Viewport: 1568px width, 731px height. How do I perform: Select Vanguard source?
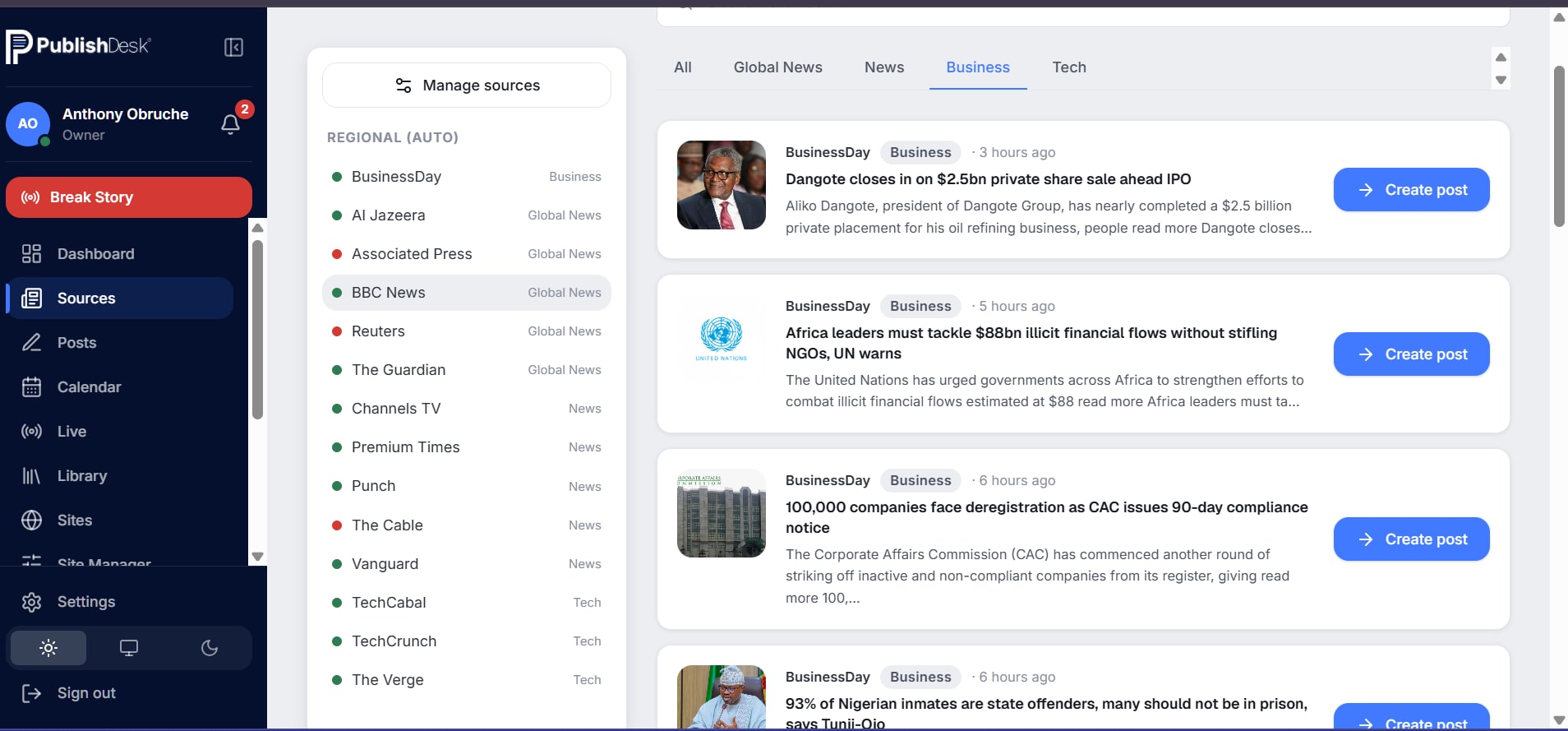point(467,564)
